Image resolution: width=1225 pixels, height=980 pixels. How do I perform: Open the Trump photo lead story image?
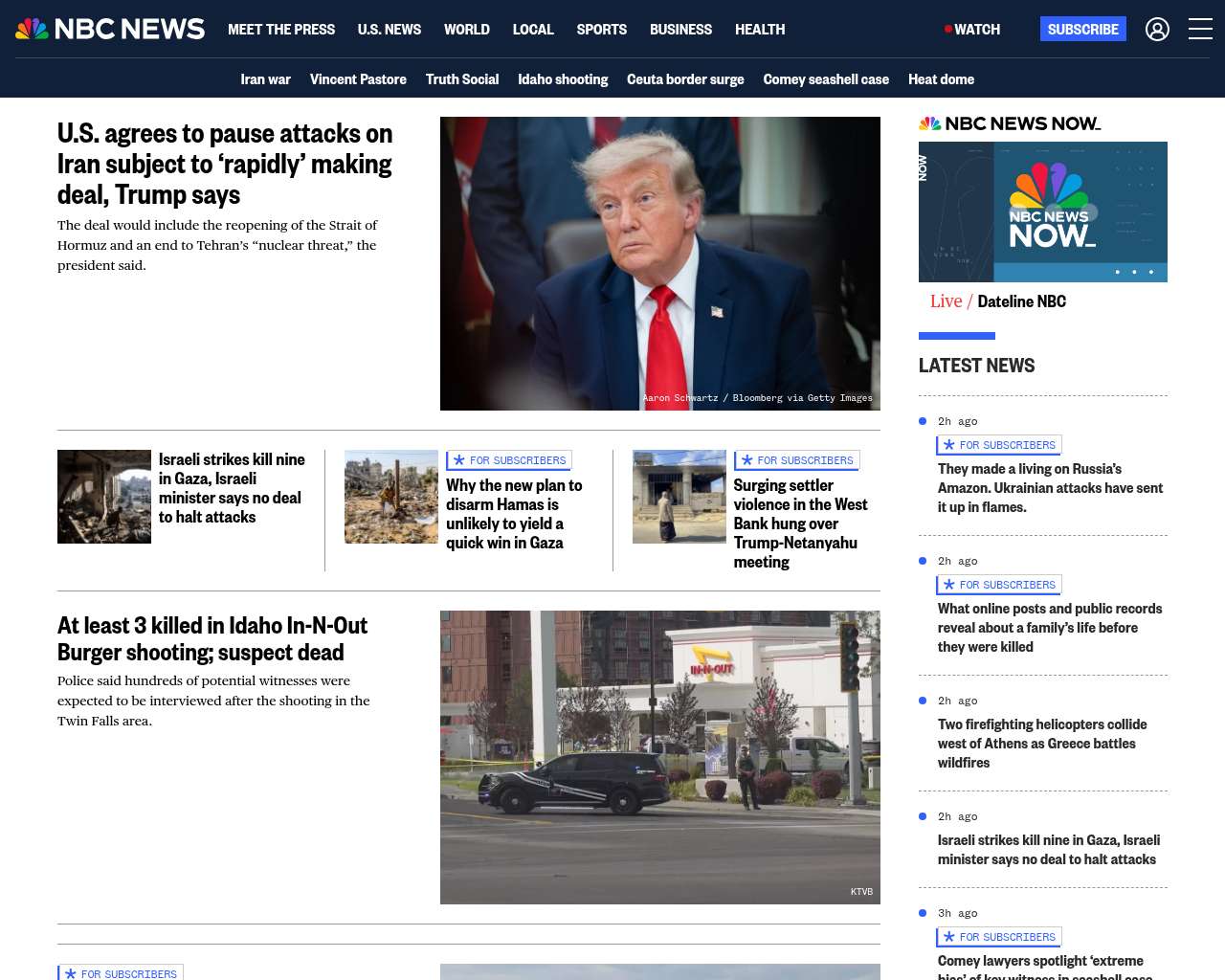pyautogui.click(x=660, y=263)
